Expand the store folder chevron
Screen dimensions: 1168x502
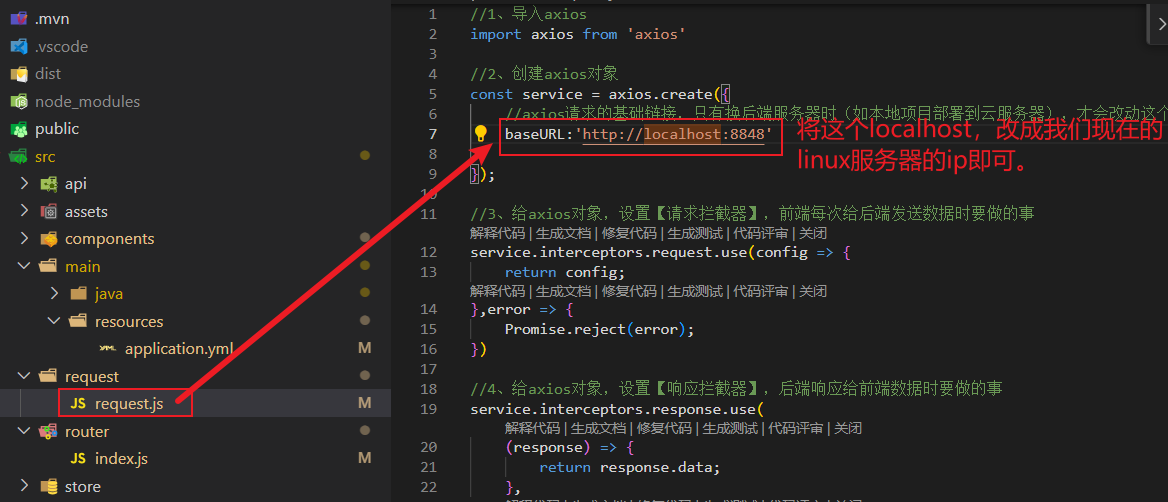click(x=25, y=486)
